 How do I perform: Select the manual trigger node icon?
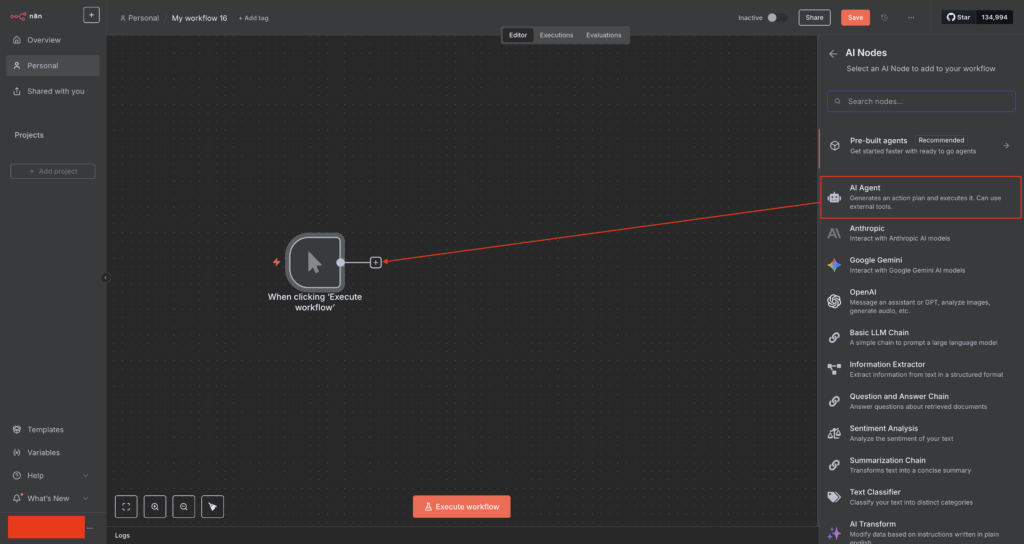tap(314, 262)
